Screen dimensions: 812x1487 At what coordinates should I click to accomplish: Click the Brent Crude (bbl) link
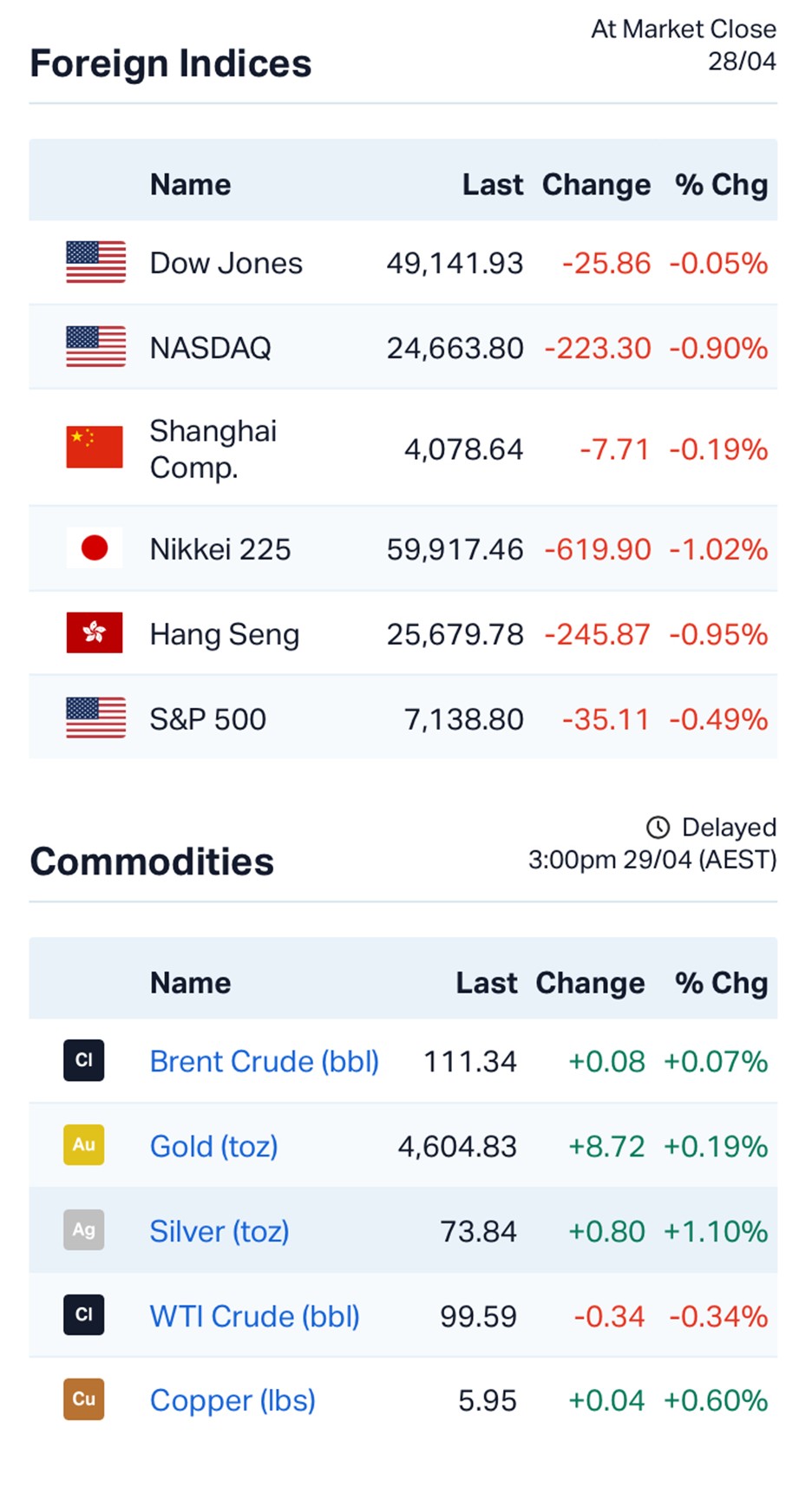pos(264,1061)
